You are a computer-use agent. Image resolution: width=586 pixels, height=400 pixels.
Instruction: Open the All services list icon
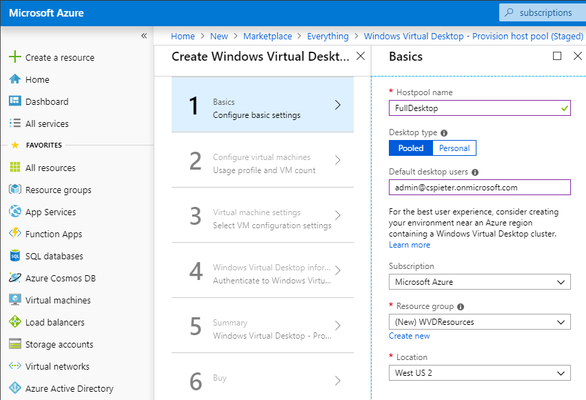15,123
